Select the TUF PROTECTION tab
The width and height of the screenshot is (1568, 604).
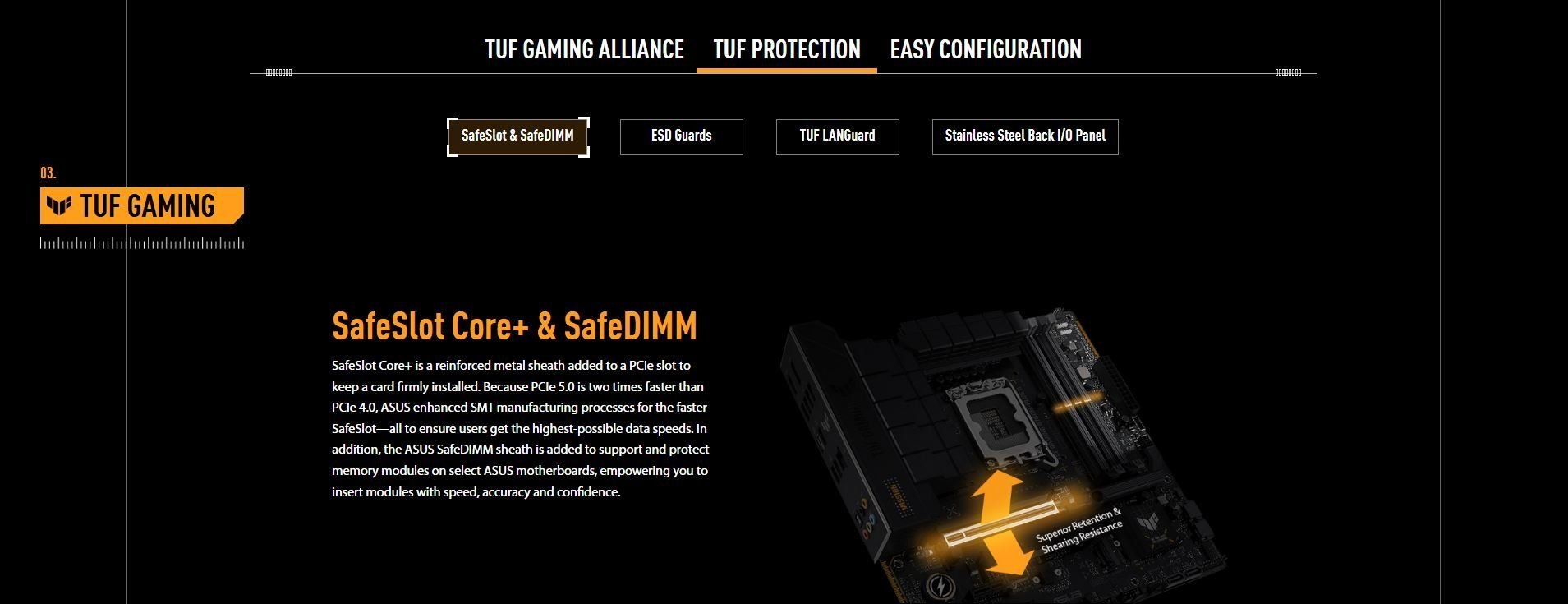pyautogui.click(x=787, y=49)
